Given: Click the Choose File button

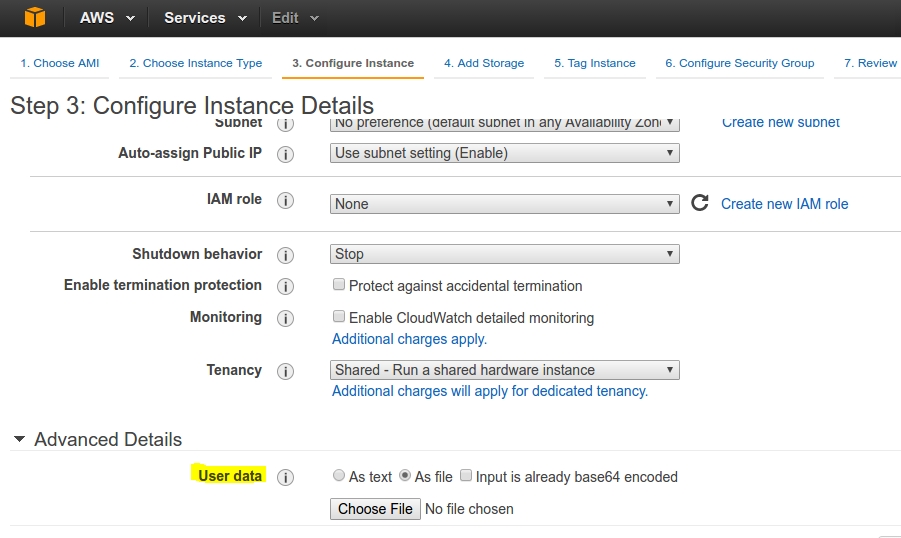Looking at the screenshot, I should (x=375, y=509).
